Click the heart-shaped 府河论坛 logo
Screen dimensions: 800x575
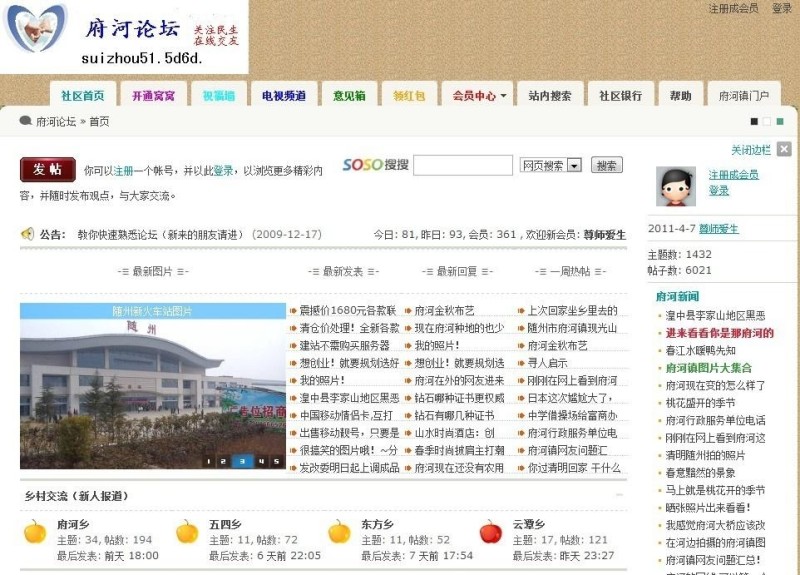(37, 28)
